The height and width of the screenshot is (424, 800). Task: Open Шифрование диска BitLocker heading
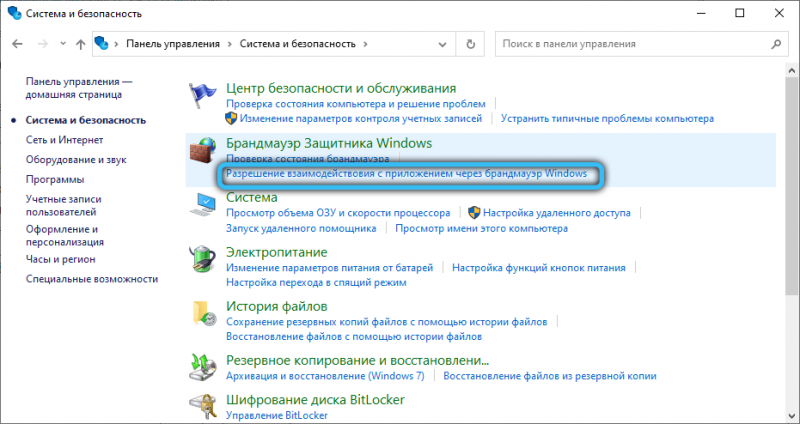pyautogui.click(x=315, y=399)
